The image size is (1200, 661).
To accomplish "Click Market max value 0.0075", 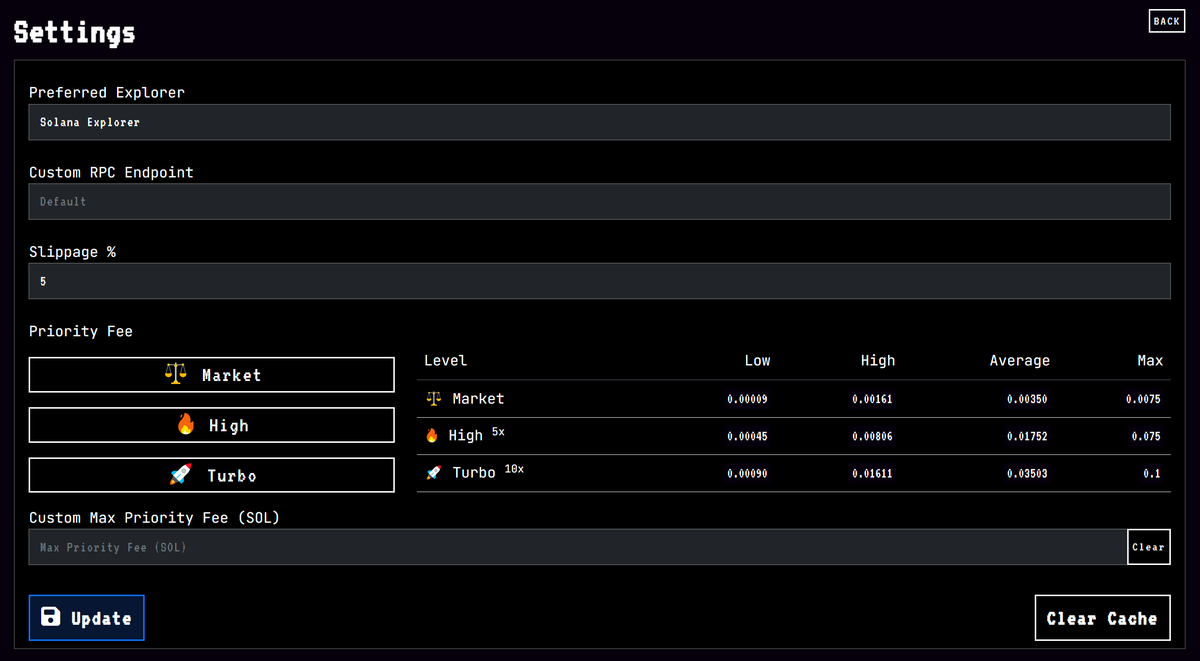I will click(x=1143, y=399).
